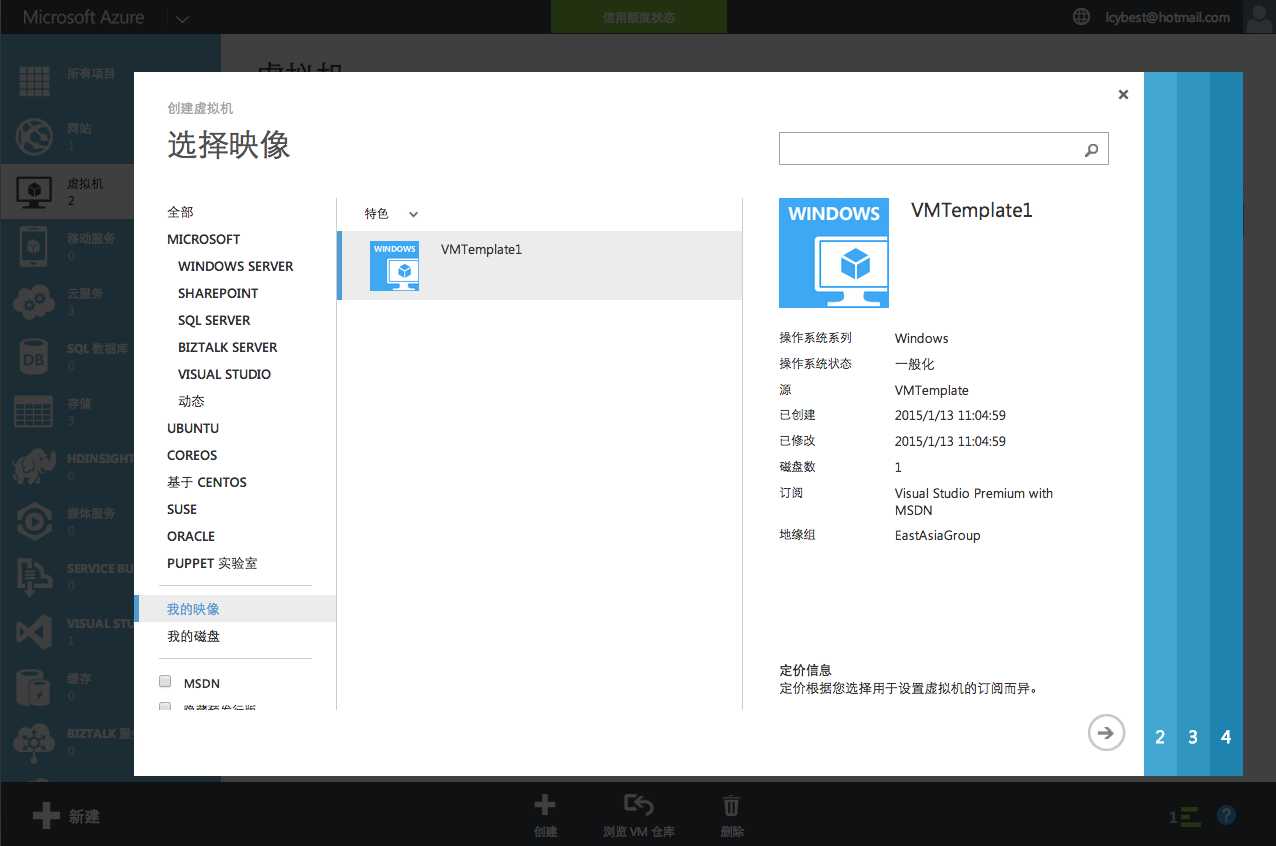The height and width of the screenshot is (846, 1276).
Task: Expand the Microsoft Azure header dropdown chevron
Action: coord(181,18)
